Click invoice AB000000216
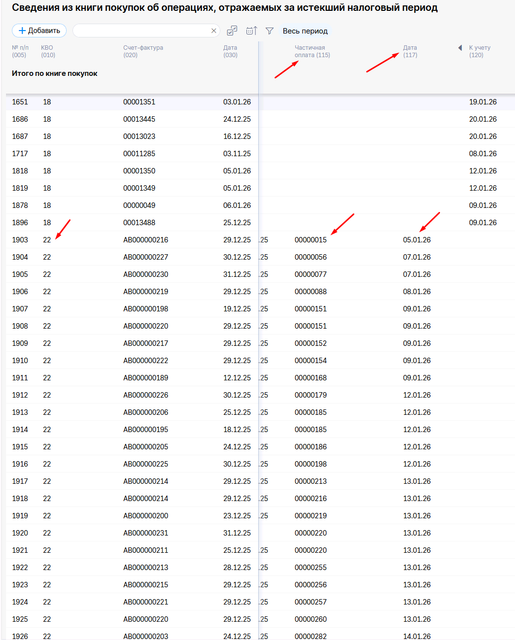 click(146, 240)
